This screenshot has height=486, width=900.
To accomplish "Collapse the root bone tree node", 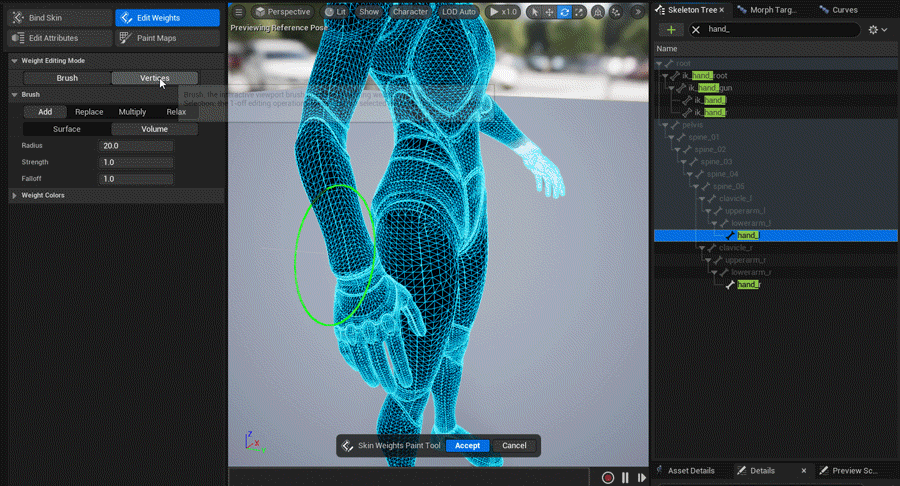I will point(659,64).
